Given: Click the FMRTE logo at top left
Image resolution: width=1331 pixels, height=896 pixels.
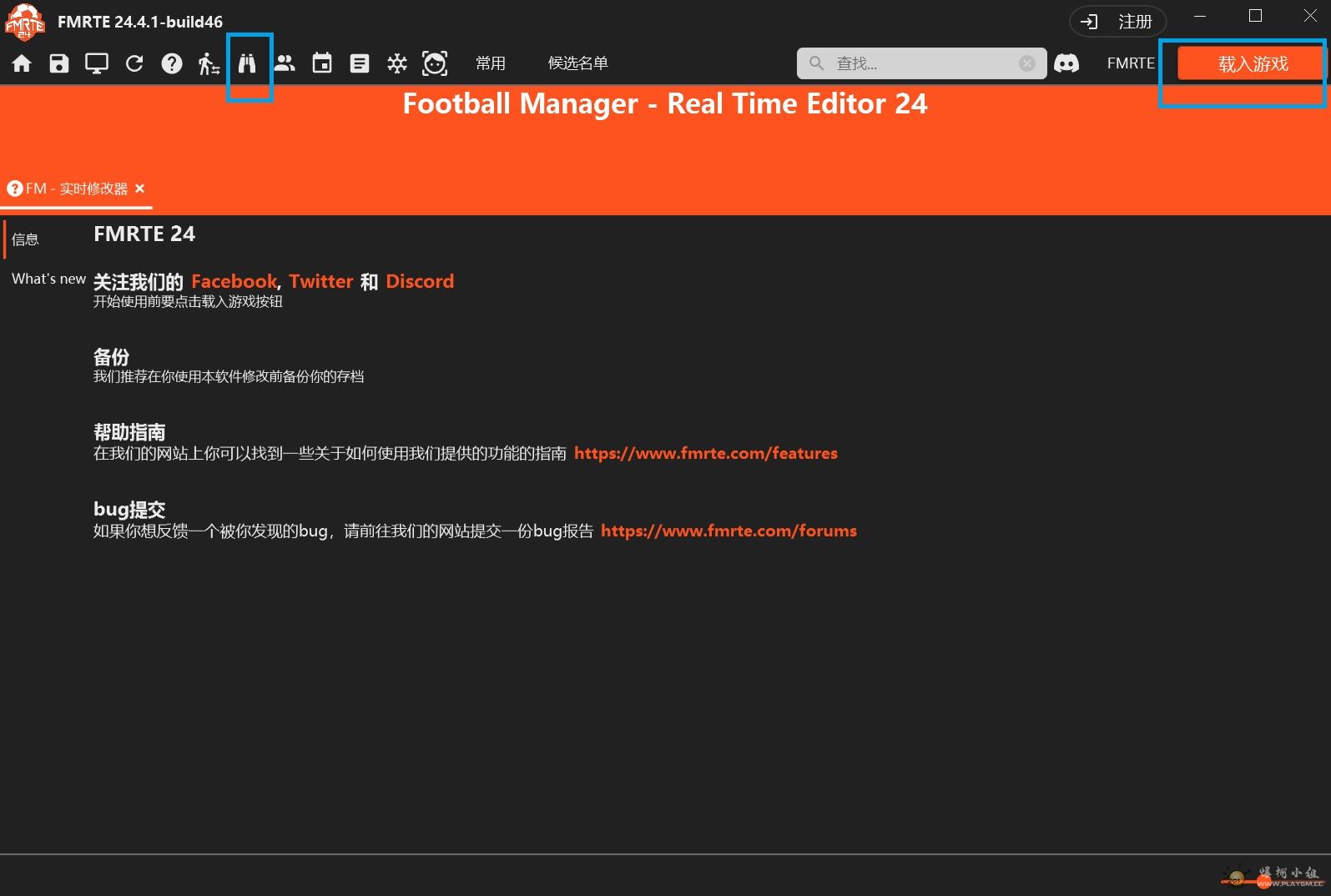Looking at the screenshot, I should pyautogui.click(x=24, y=22).
